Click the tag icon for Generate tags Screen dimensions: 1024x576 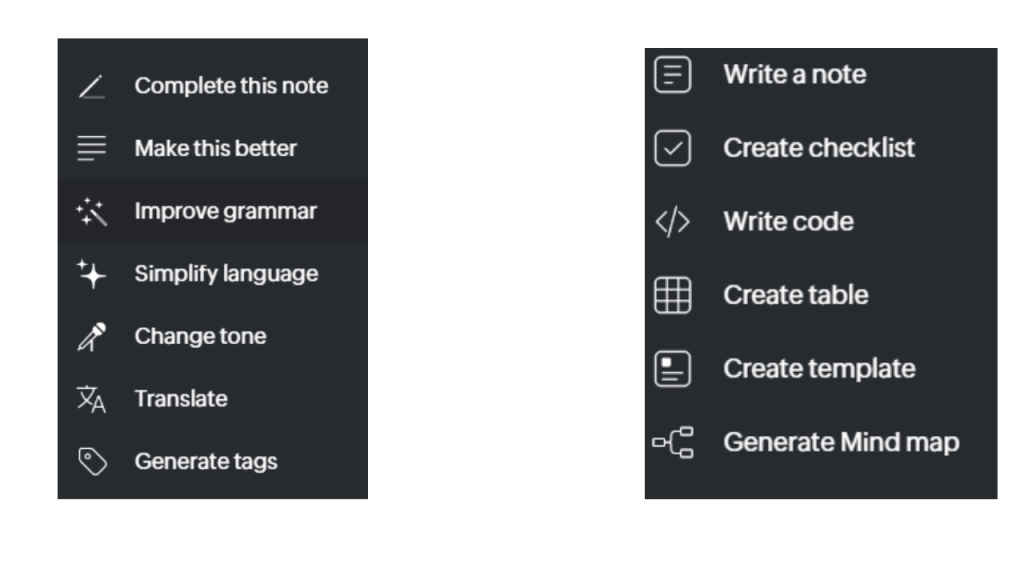coord(92,461)
